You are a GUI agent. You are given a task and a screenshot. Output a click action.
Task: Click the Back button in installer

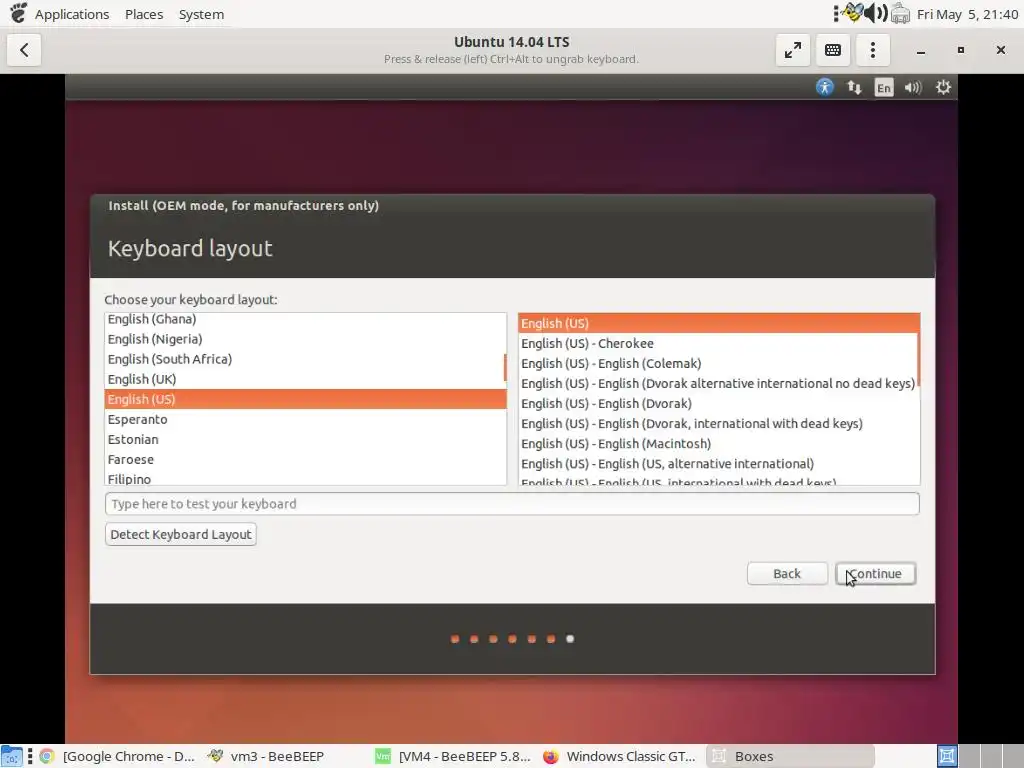point(787,573)
